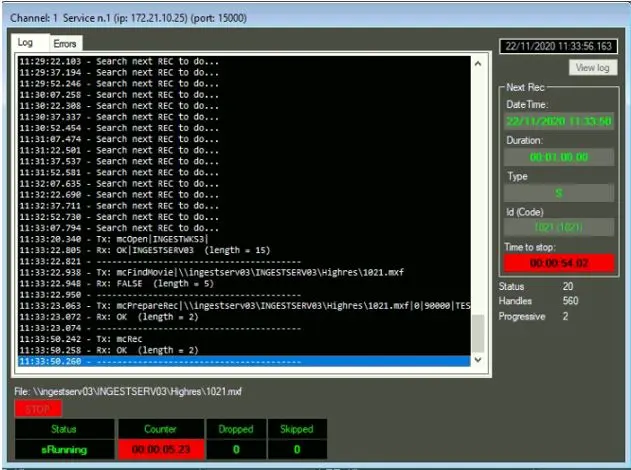The width and height of the screenshot is (631, 470).
Task: Click the log scrollbar up arrow
Action: [x=477, y=63]
